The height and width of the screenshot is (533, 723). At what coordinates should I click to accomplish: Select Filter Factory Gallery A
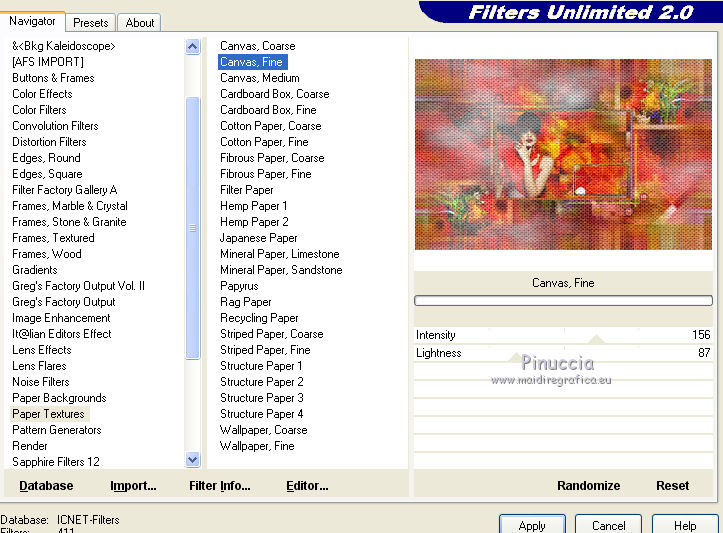click(x=65, y=190)
